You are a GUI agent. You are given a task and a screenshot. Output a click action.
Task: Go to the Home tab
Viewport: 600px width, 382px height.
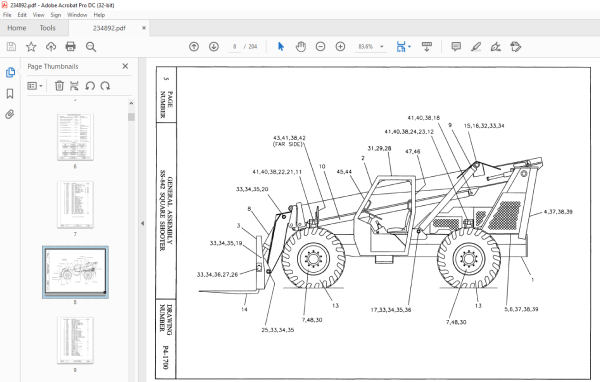point(16,28)
